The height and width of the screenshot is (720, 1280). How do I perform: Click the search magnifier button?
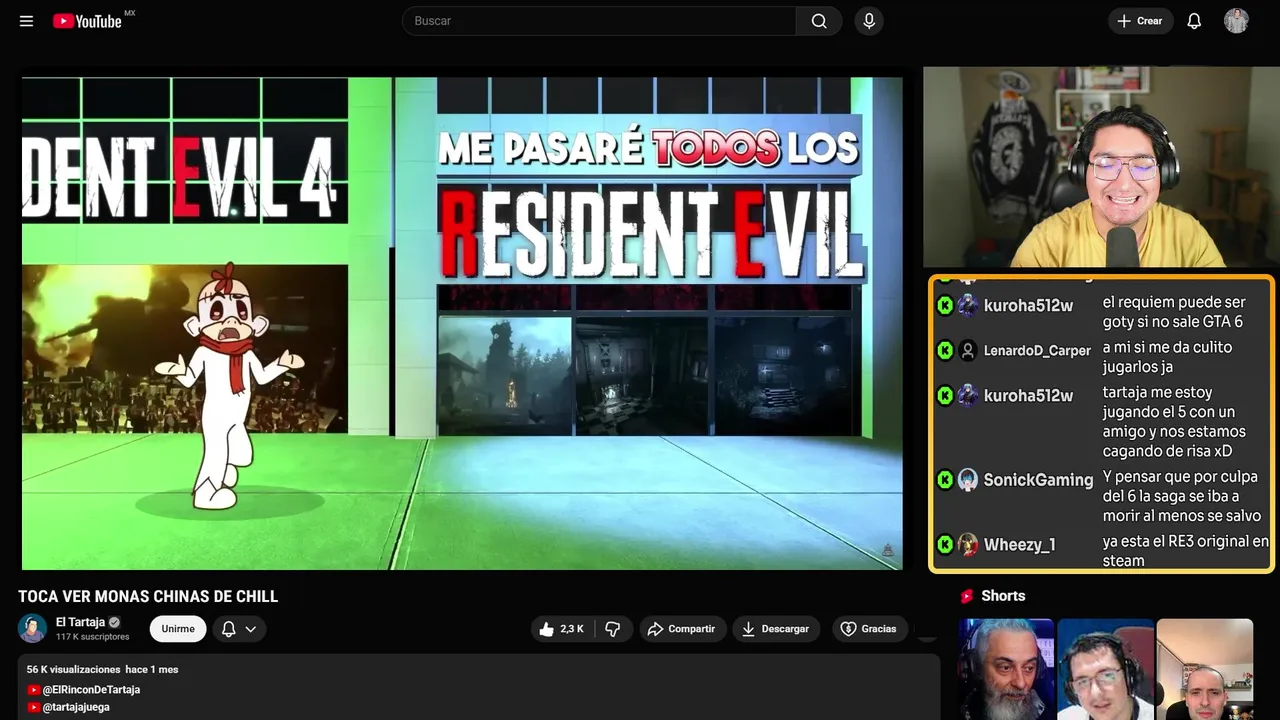819,21
